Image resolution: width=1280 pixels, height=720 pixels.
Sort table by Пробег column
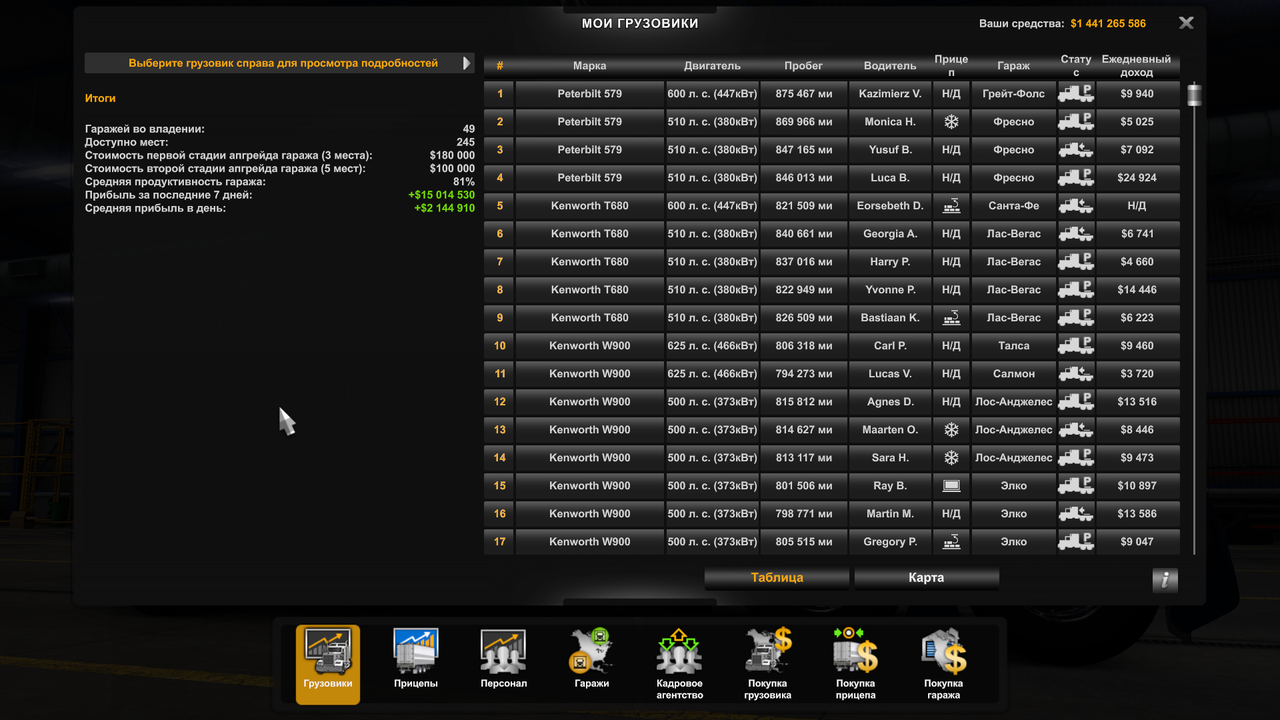(x=804, y=66)
